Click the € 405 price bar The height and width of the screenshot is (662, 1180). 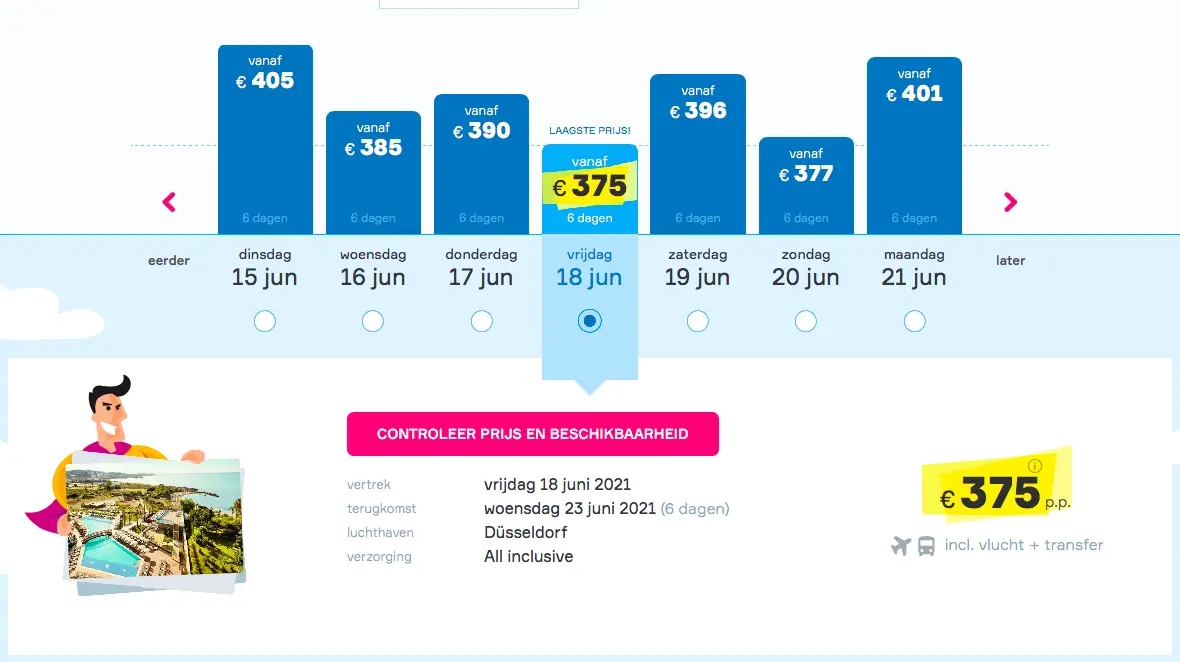[x=266, y=140]
